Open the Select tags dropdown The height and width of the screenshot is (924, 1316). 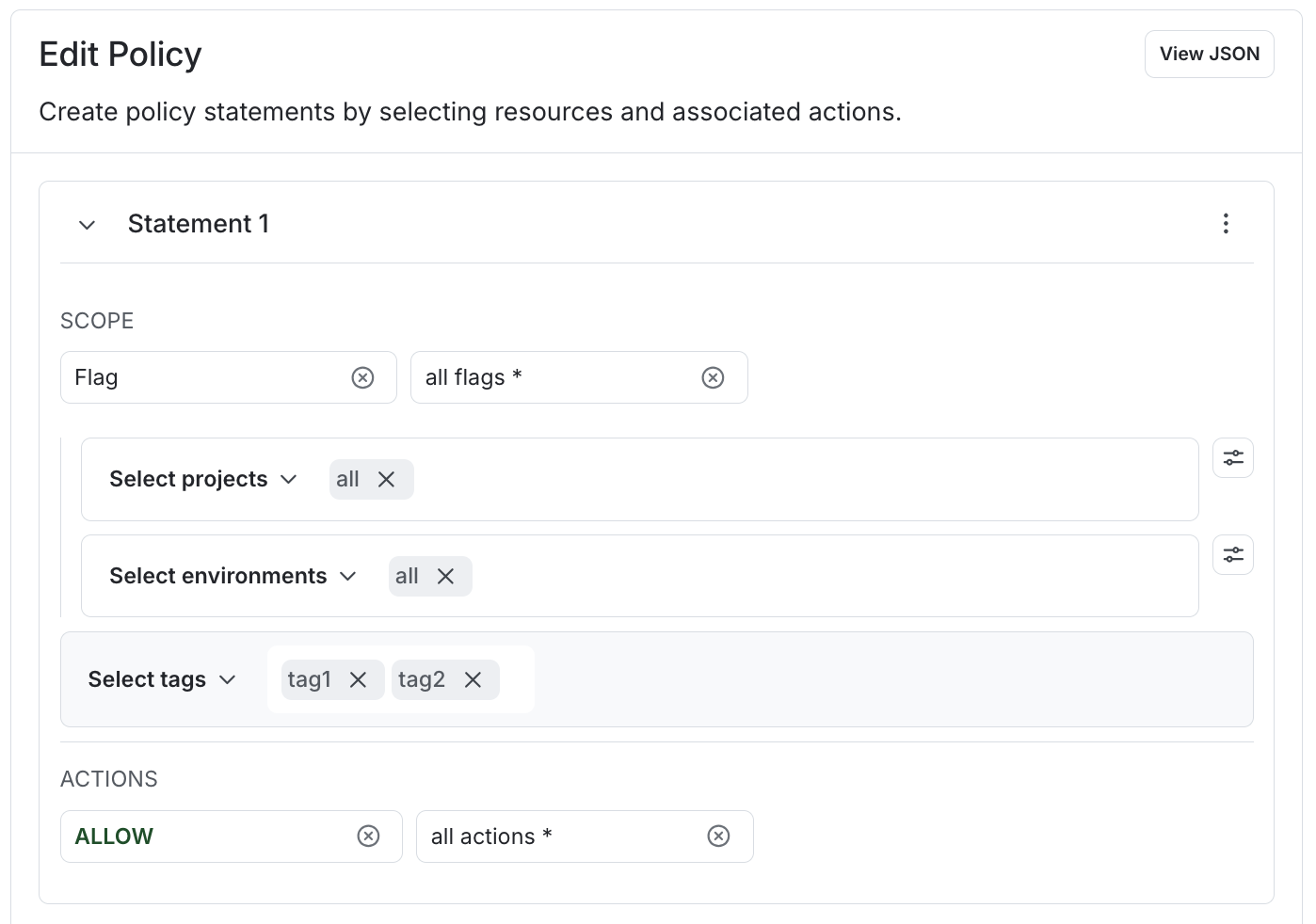161,680
